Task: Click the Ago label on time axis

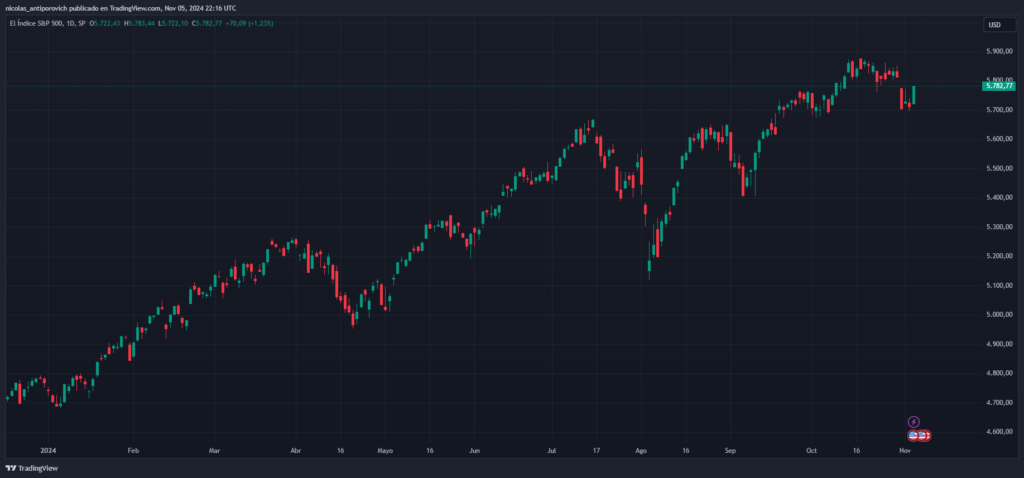Action: tap(641, 451)
